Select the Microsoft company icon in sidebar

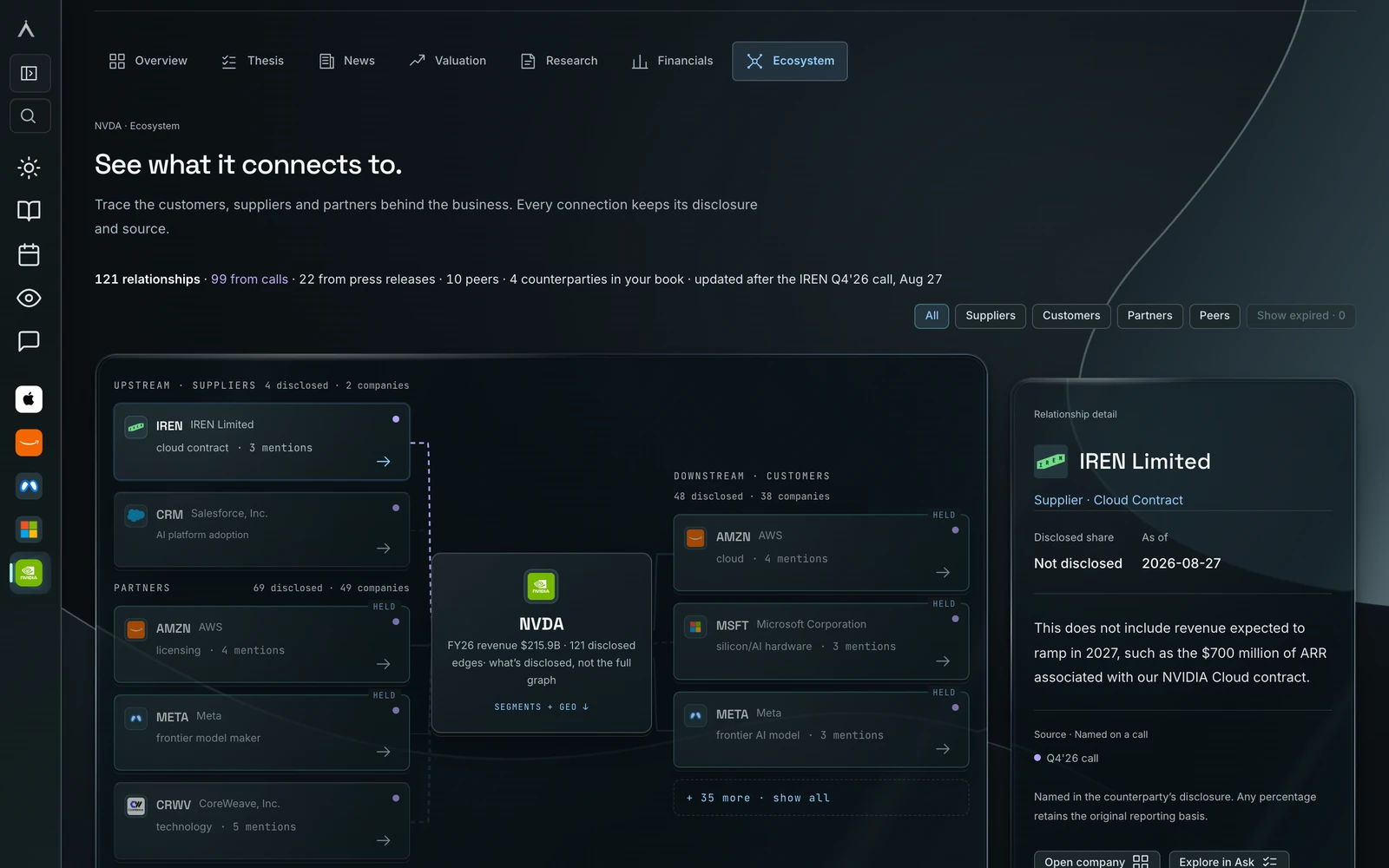coord(30,529)
